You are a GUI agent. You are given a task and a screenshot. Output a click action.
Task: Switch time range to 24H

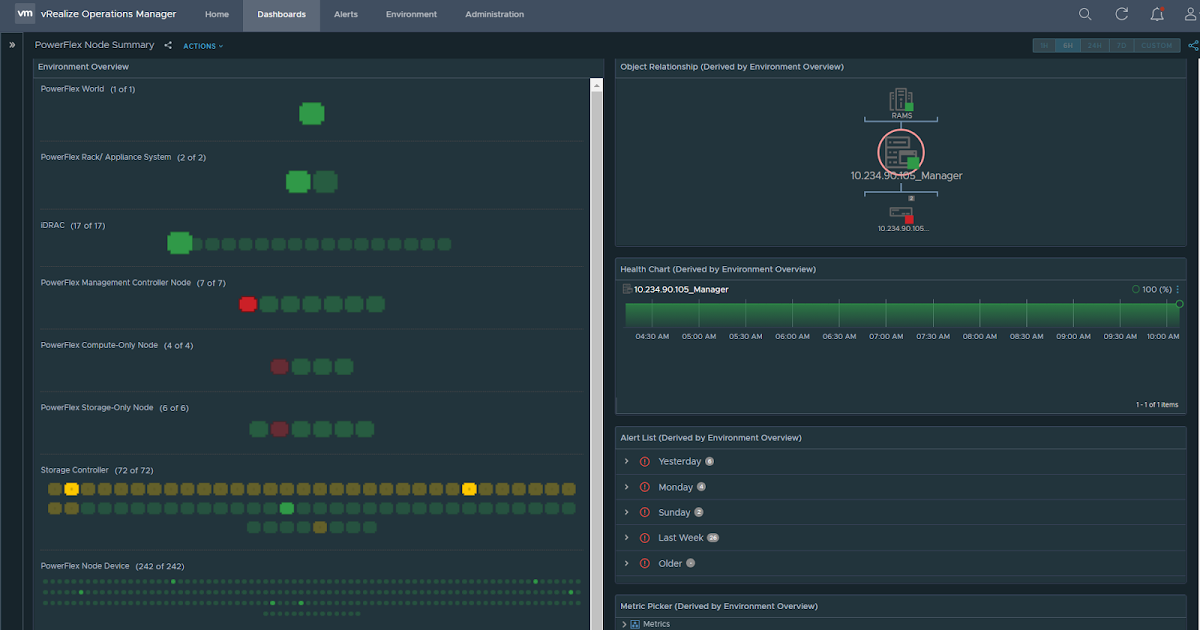pyautogui.click(x=1095, y=45)
